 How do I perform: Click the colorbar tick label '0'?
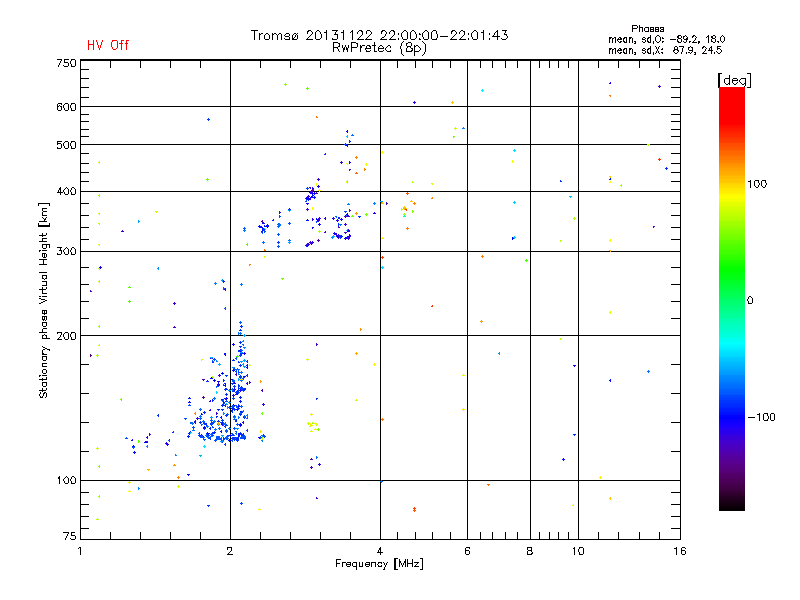click(x=750, y=301)
